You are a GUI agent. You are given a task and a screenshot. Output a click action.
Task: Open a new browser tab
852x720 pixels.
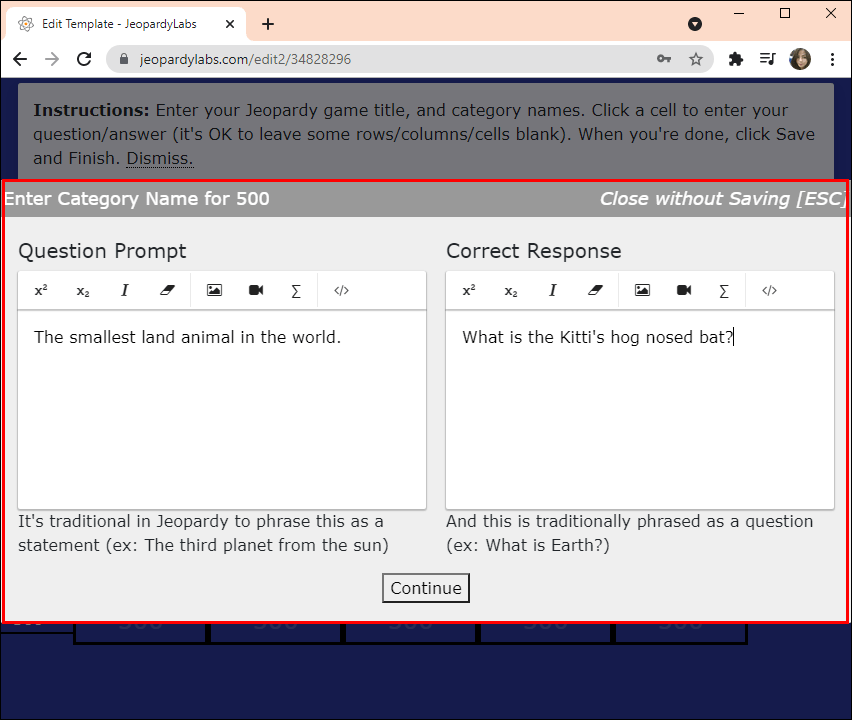[x=268, y=24]
